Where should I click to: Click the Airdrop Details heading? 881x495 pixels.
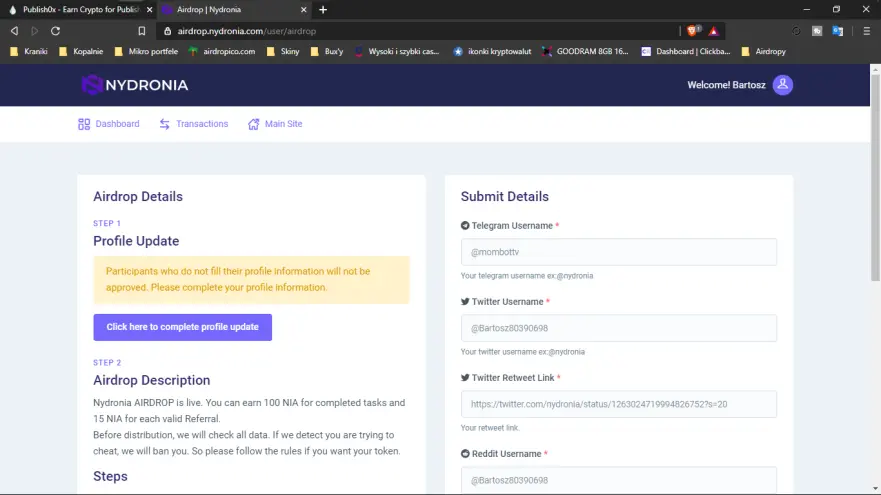(138, 197)
